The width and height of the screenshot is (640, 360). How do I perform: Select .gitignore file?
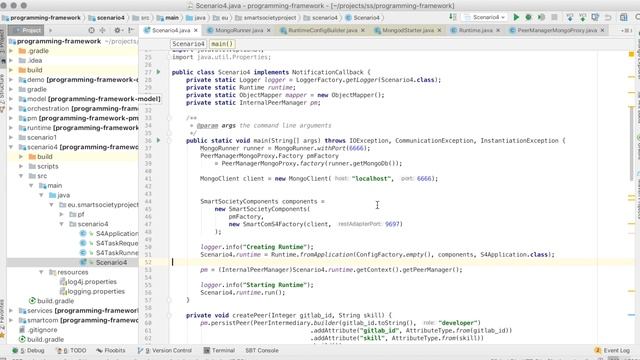pos(38,330)
